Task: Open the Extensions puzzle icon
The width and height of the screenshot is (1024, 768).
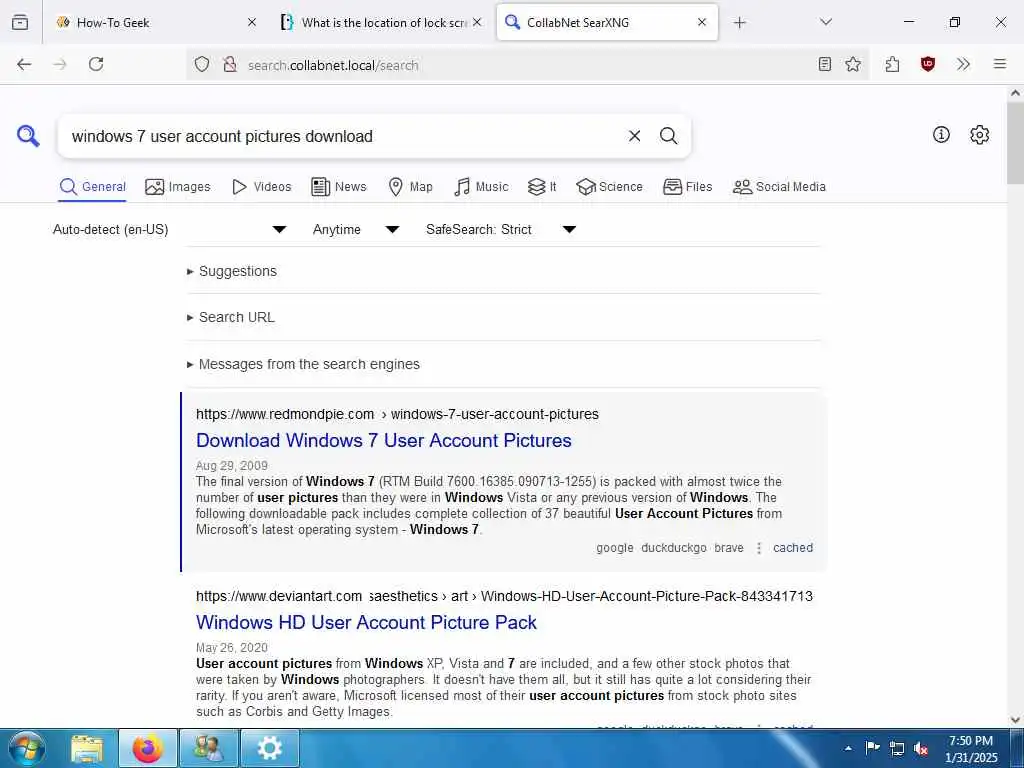Action: 892,64
